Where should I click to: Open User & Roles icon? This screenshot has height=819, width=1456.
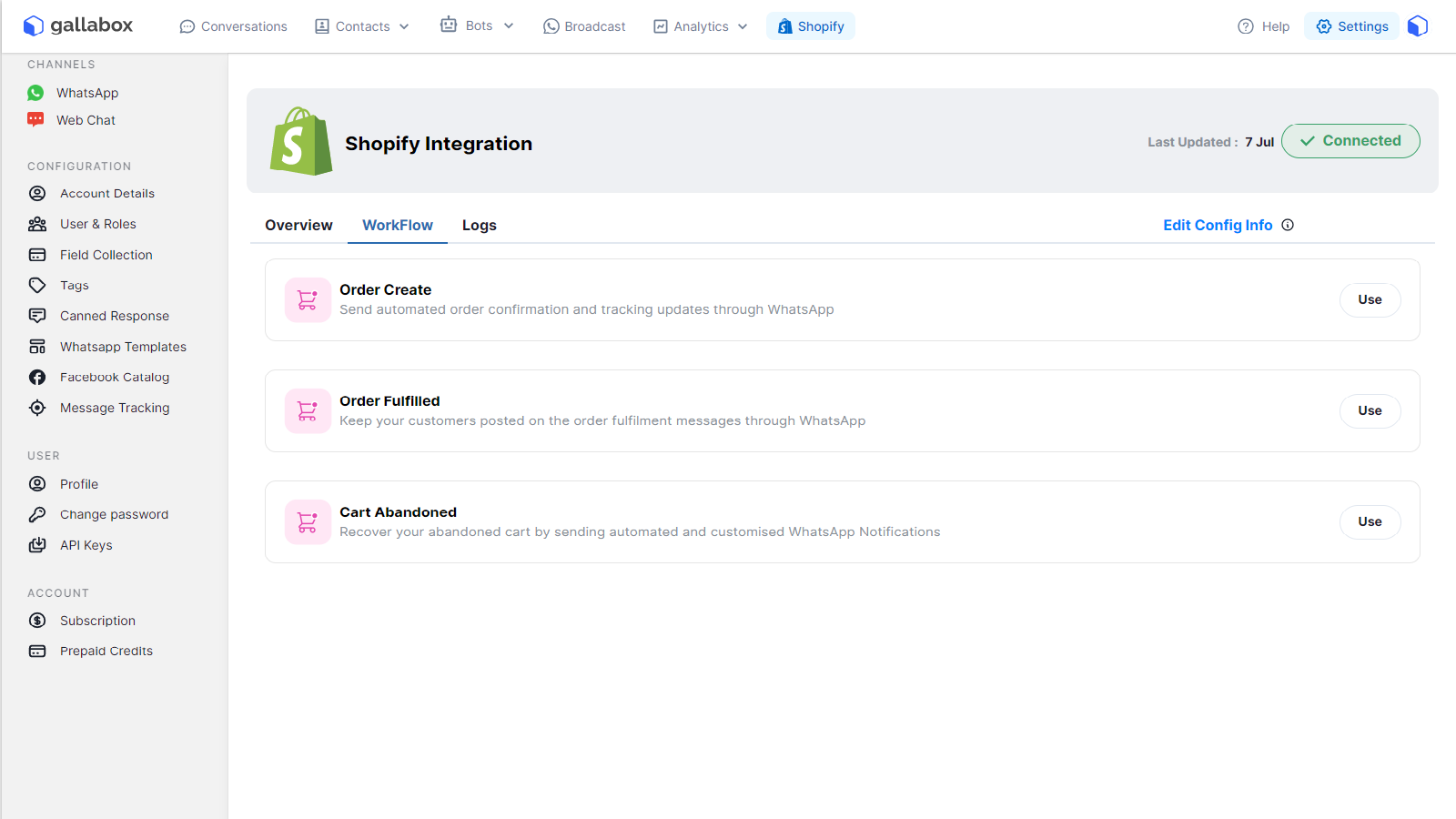click(x=37, y=224)
